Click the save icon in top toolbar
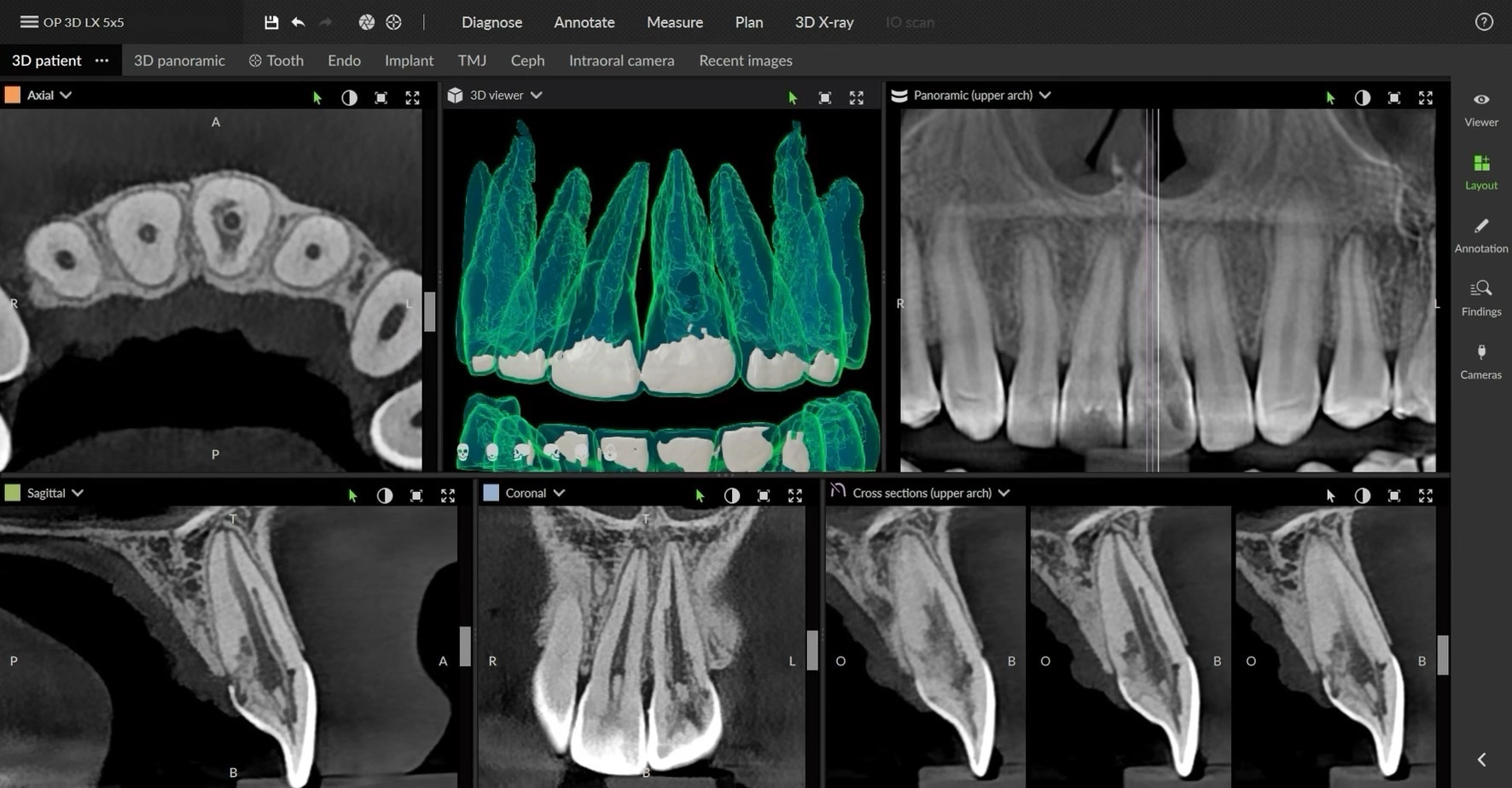This screenshot has height=788, width=1512. [271, 22]
